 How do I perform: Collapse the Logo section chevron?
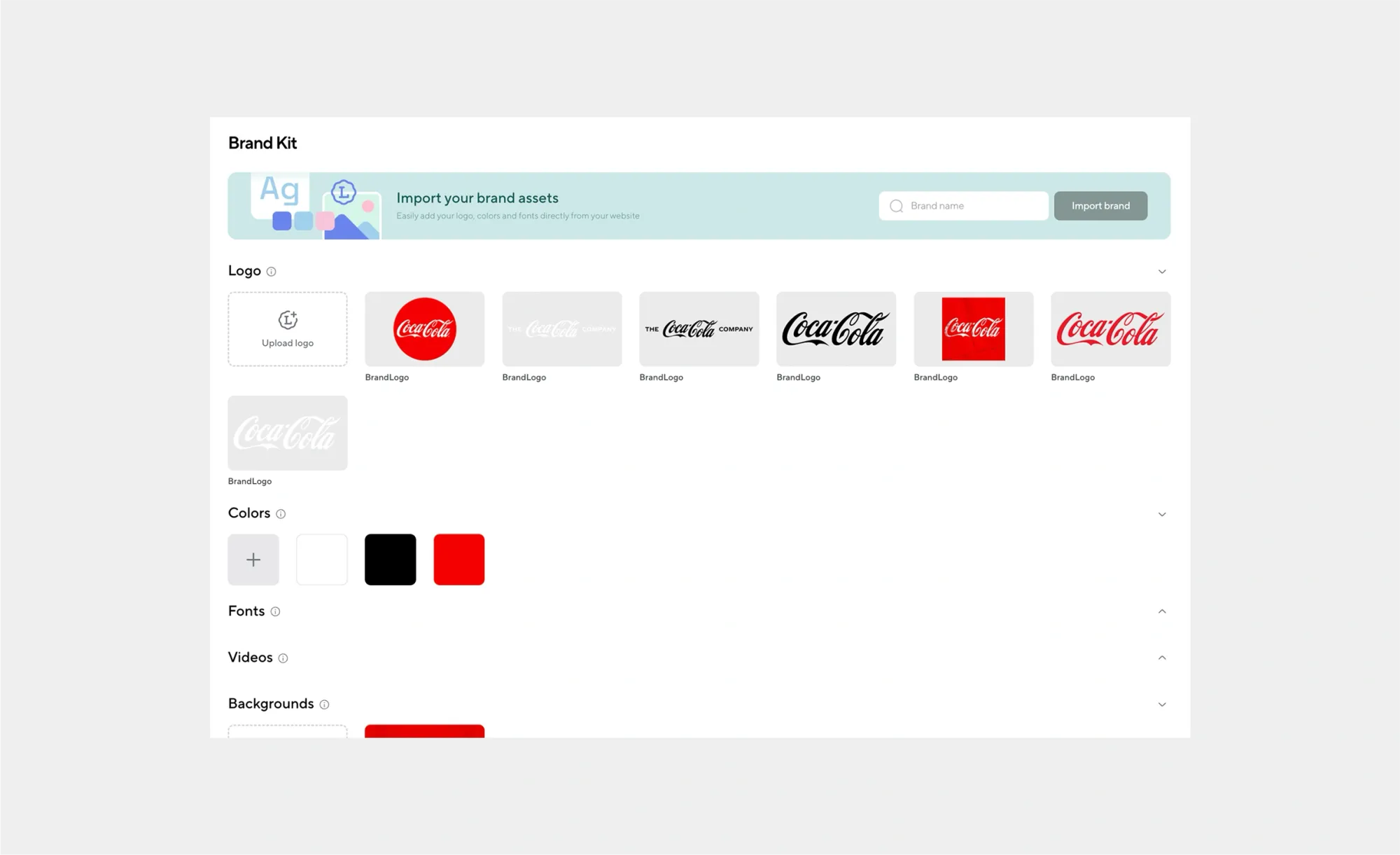click(x=1162, y=272)
